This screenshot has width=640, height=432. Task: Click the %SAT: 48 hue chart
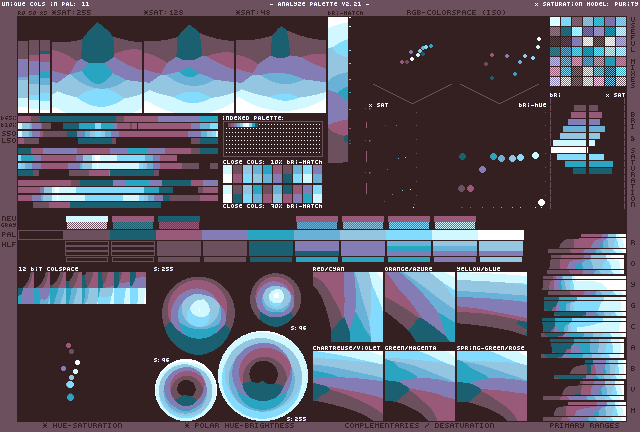pyautogui.click(x=281, y=67)
